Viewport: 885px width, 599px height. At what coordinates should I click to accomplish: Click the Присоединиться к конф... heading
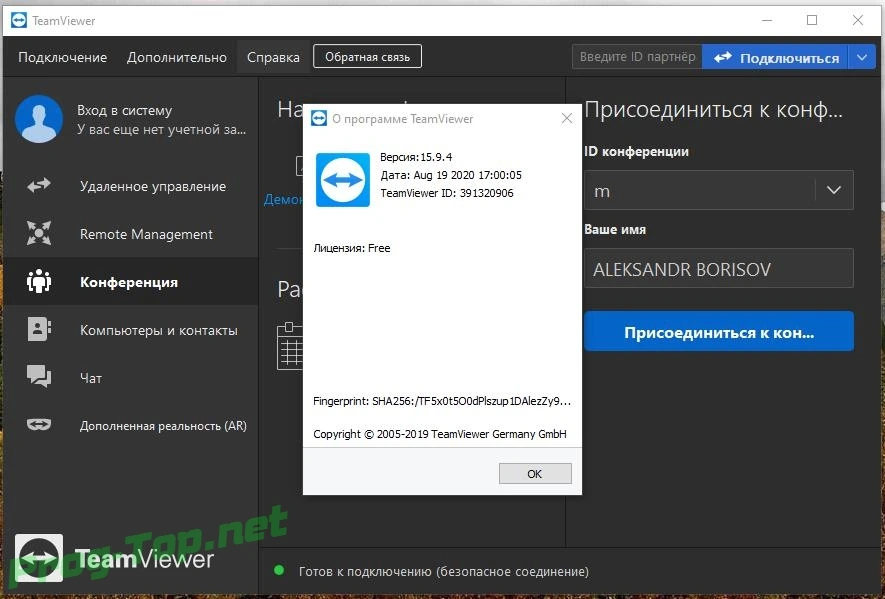pos(713,109)
